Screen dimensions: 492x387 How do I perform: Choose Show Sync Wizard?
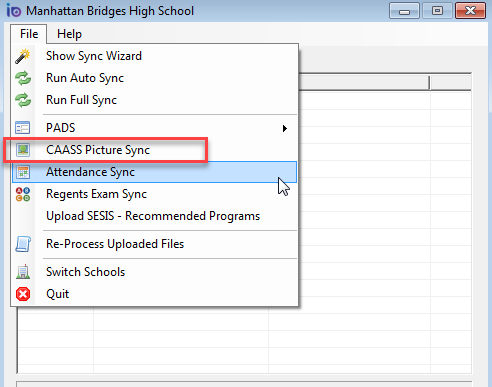(x=154, y=56)
